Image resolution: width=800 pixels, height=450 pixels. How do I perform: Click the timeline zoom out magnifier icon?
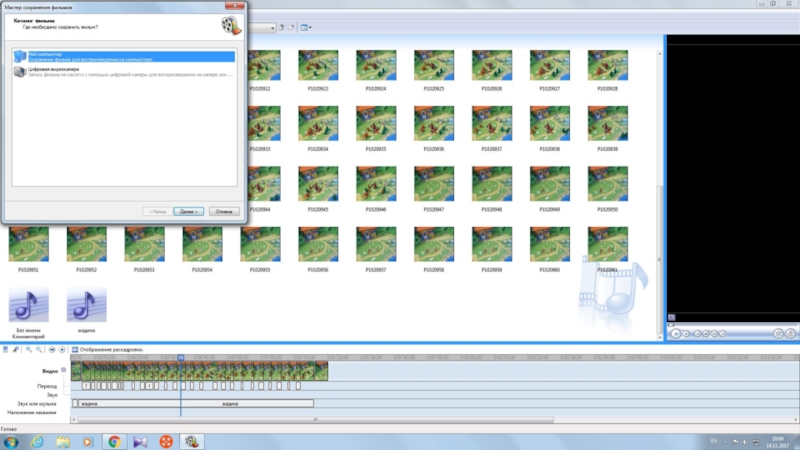tap(38, 349)
